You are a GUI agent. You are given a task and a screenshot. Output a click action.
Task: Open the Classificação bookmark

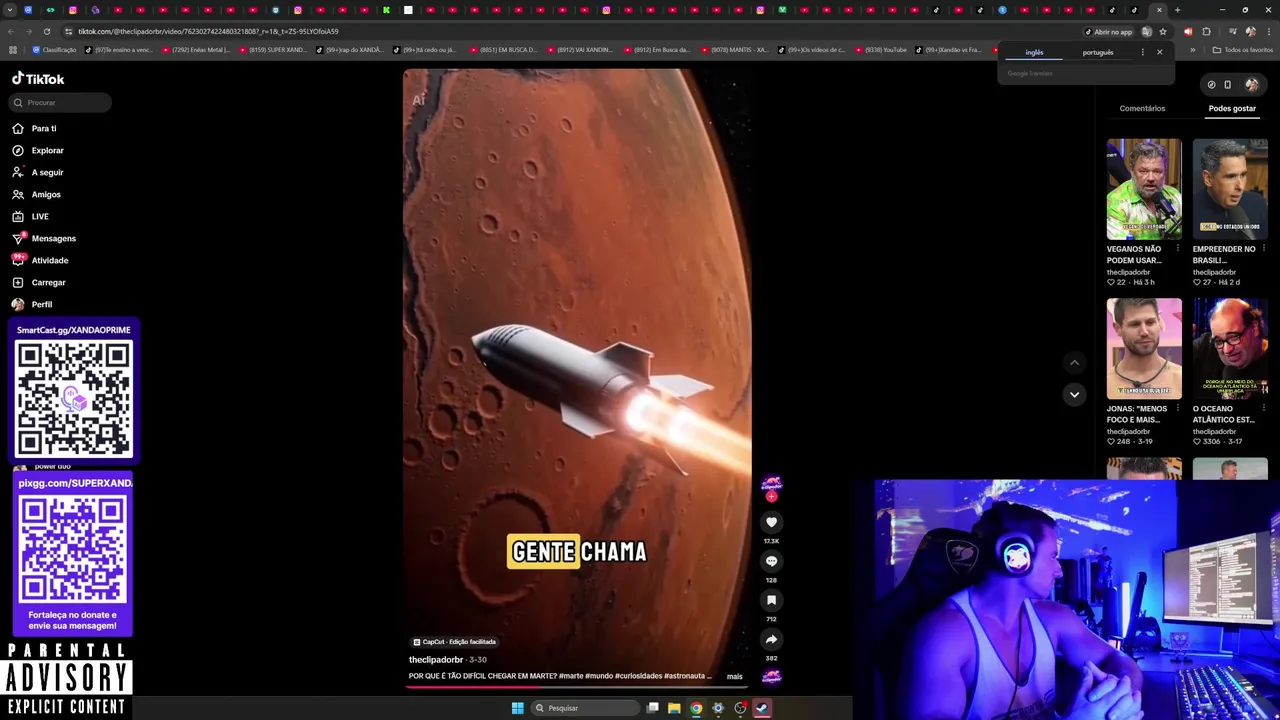(x=54, y=50)
